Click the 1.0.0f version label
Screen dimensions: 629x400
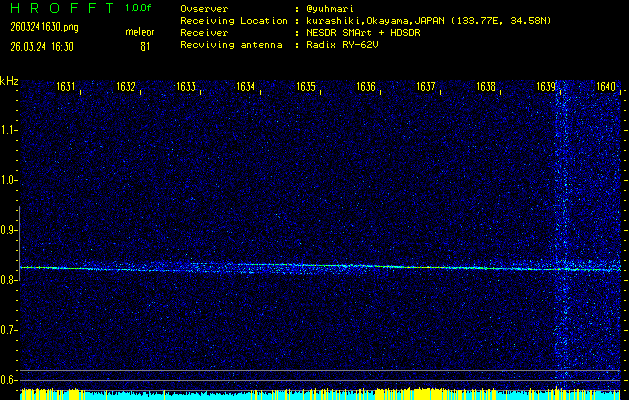point(140,9)
